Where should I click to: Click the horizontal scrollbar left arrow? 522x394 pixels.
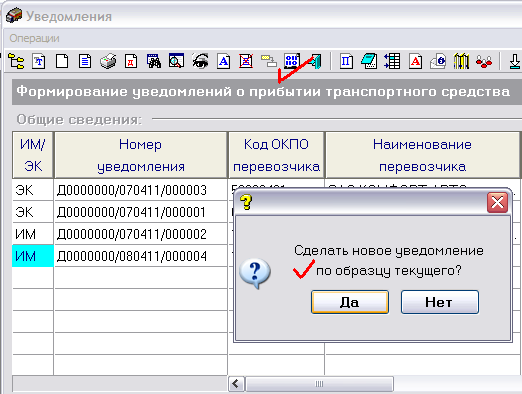pos(236,384)
